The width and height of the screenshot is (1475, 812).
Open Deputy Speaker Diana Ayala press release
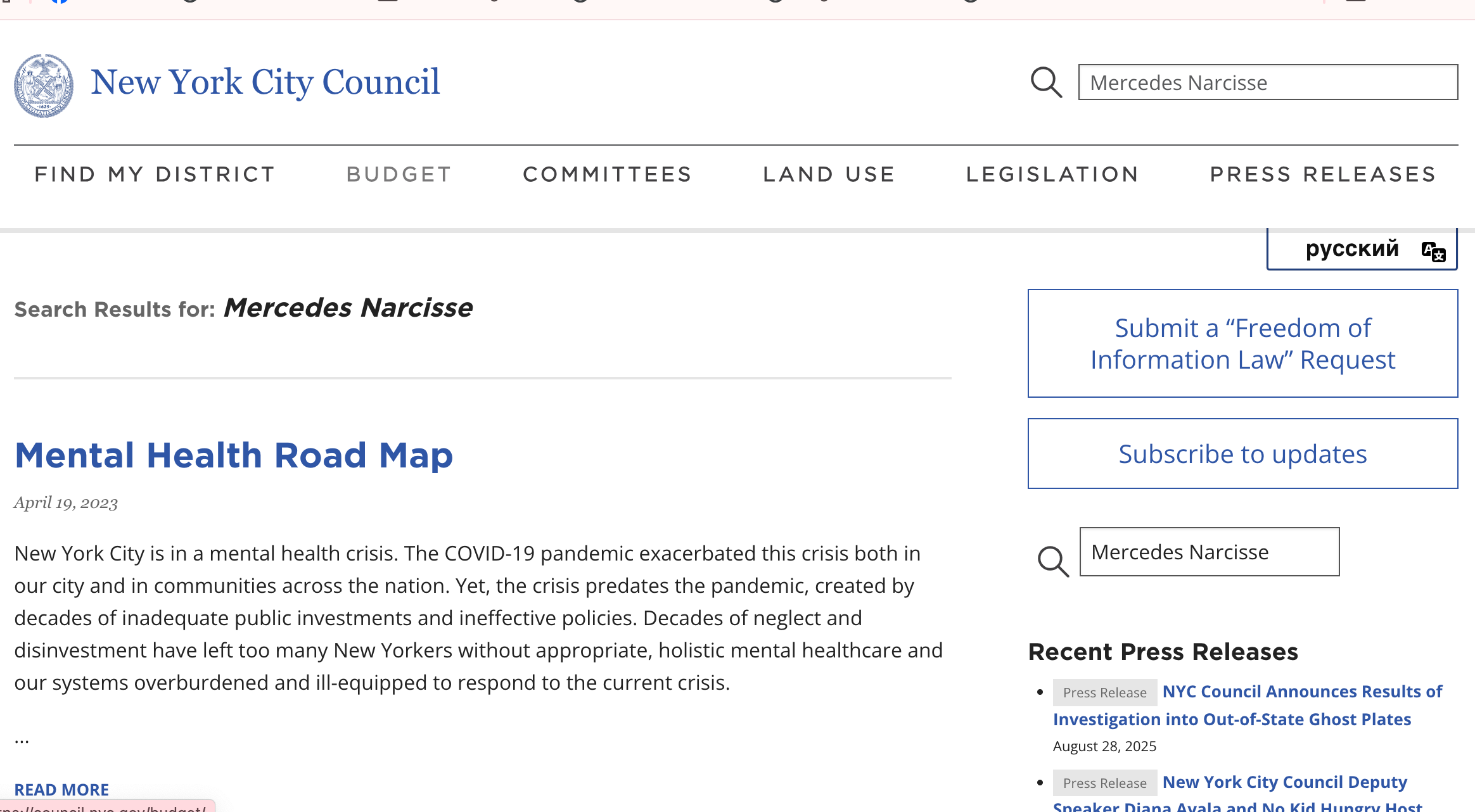coord(1285,782)
